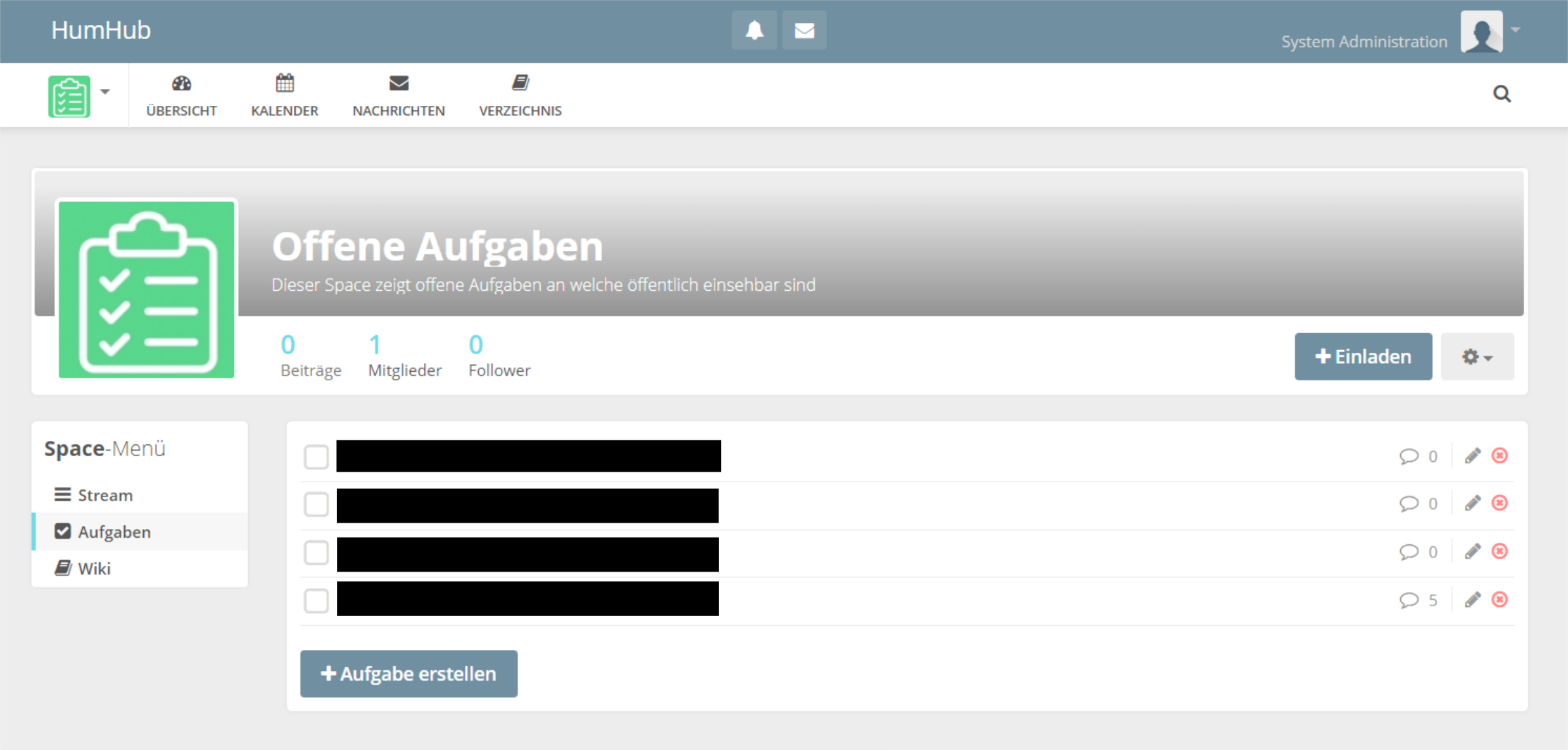1568x750 pixels.
Task: Switch to the Übersicht menu item
Action: [182, 95]
